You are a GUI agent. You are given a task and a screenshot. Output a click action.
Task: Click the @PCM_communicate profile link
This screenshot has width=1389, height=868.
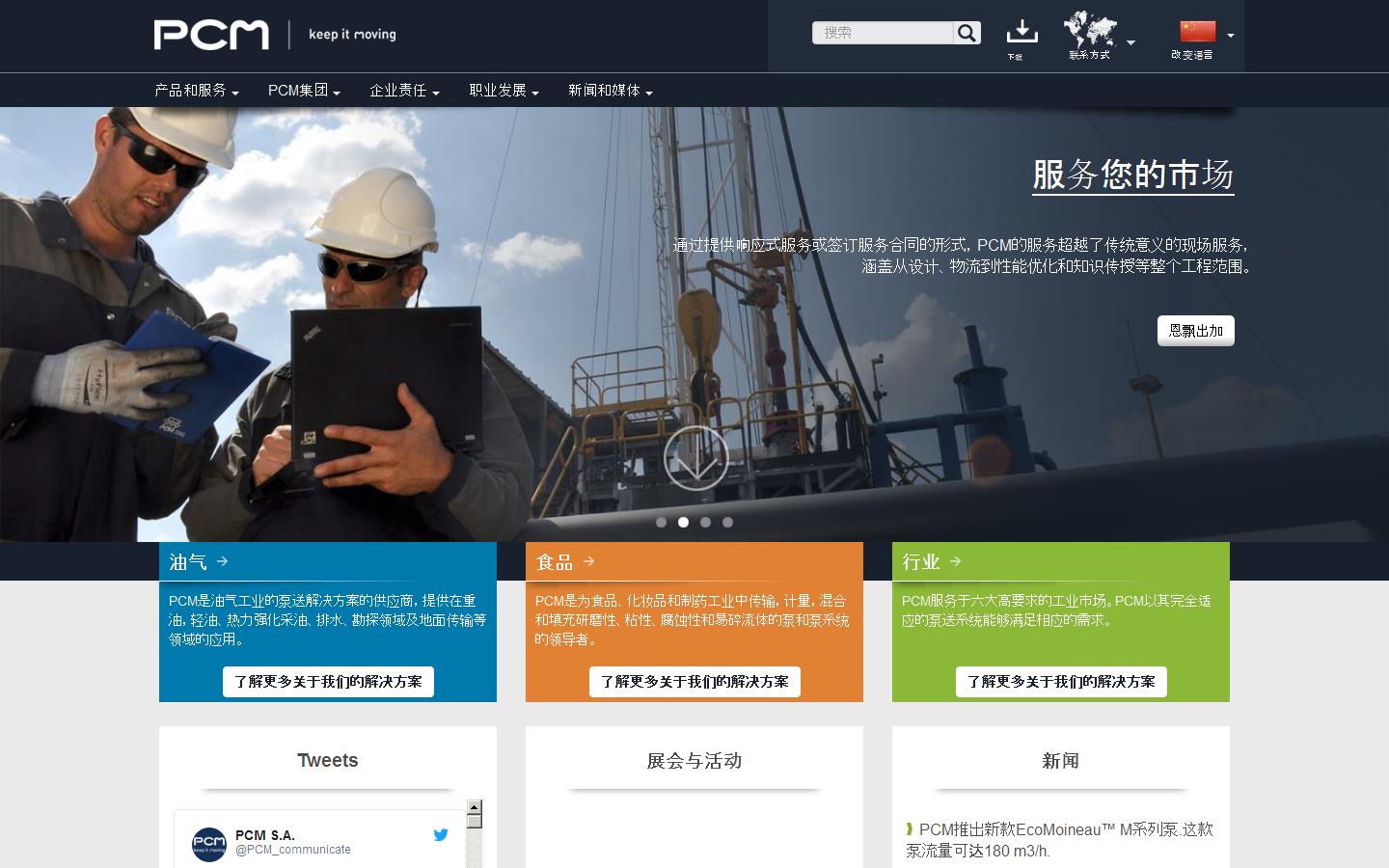tap(293, 850)
